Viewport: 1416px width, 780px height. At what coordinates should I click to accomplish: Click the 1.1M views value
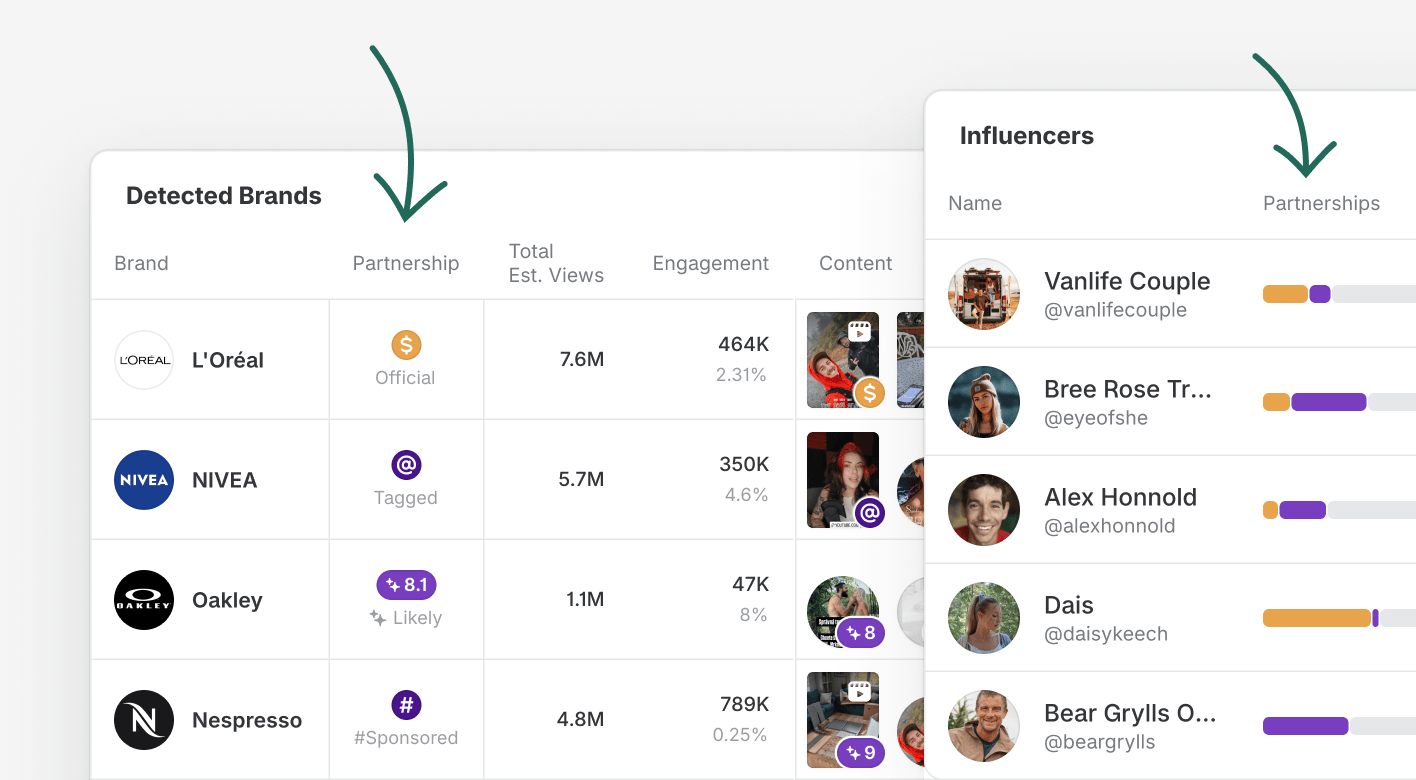[585, 599]
